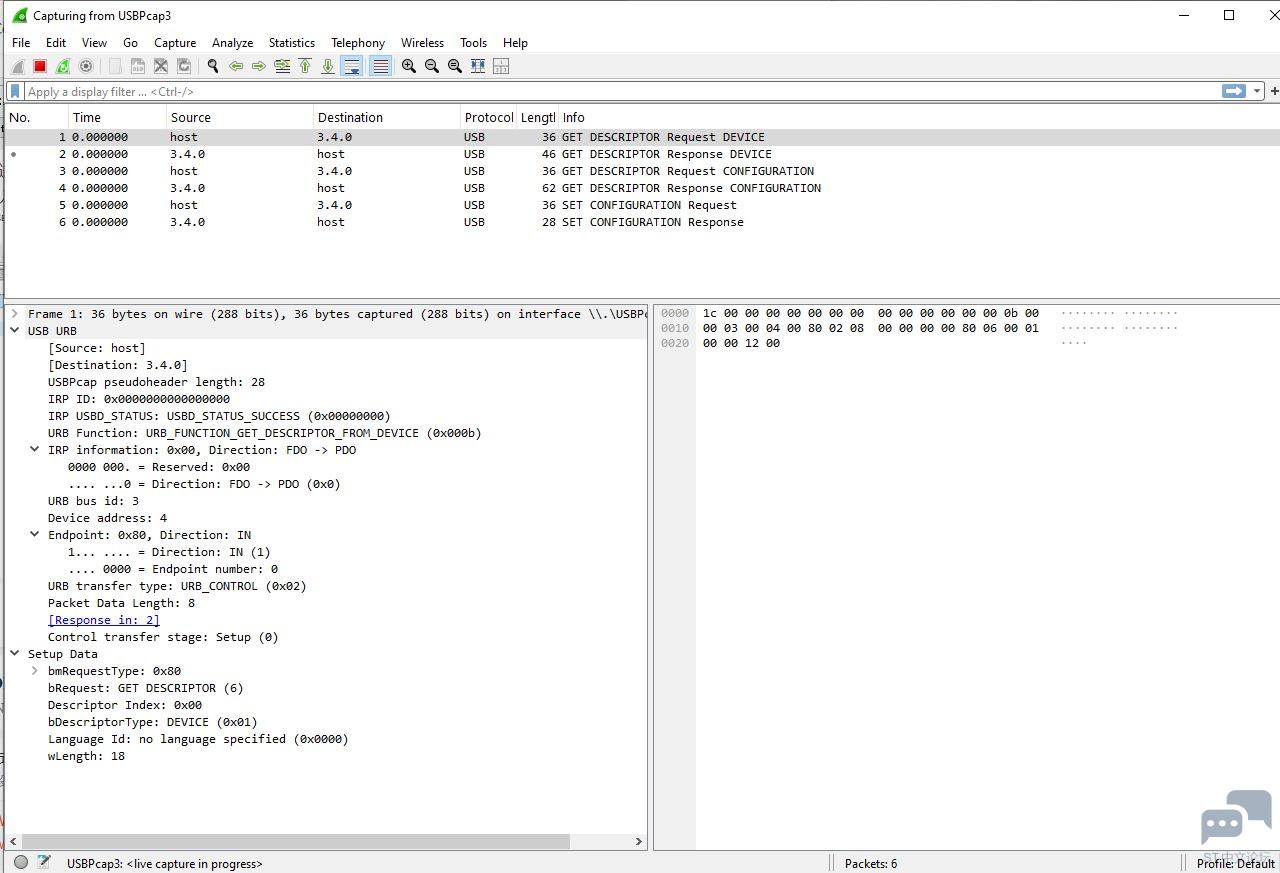Collapse the USB URB section
The image size is (1280, 873).
coord(15,331)
